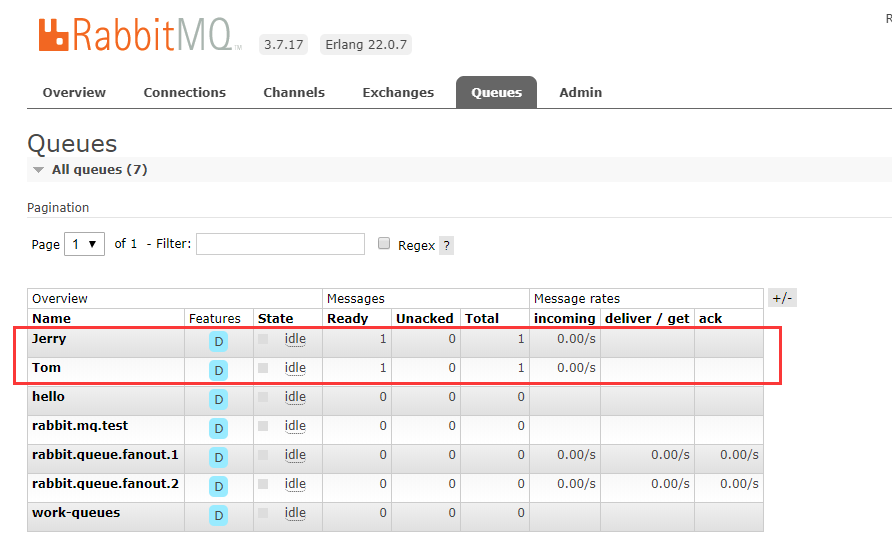Click the D durable badge for Tom

(x=218, y=371)
